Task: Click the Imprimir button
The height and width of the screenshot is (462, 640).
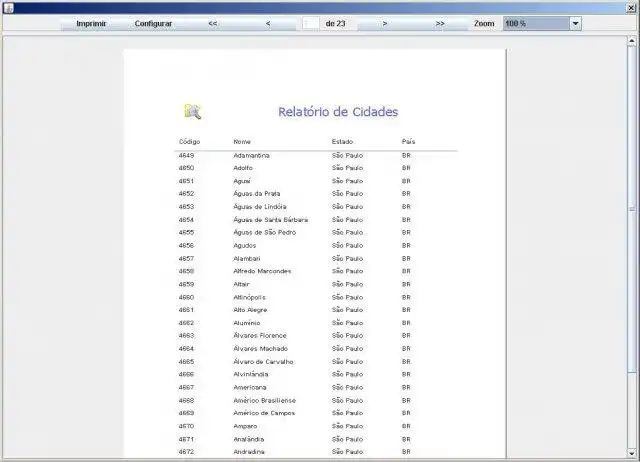Action: [x=91, y=24]
